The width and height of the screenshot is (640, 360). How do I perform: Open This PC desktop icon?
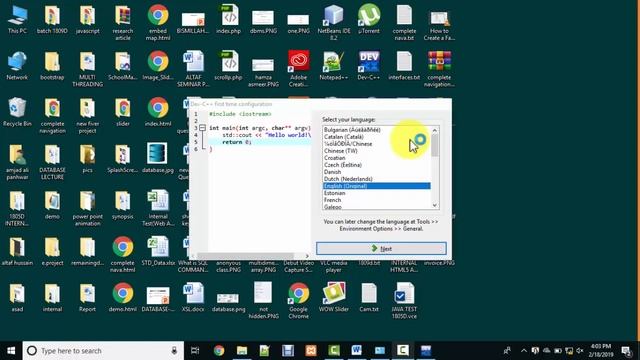coord(17,20)
